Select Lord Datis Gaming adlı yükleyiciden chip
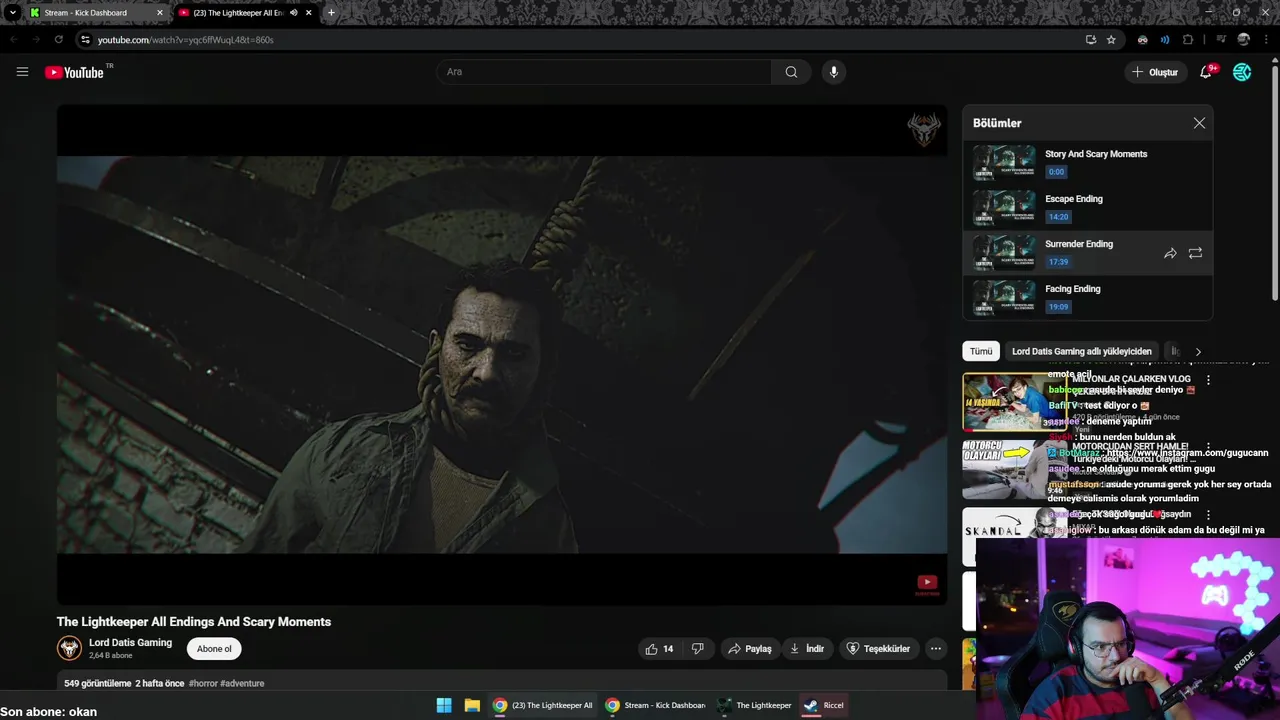The height and width of the screenshot is (720, 1280). point(1082,351)
